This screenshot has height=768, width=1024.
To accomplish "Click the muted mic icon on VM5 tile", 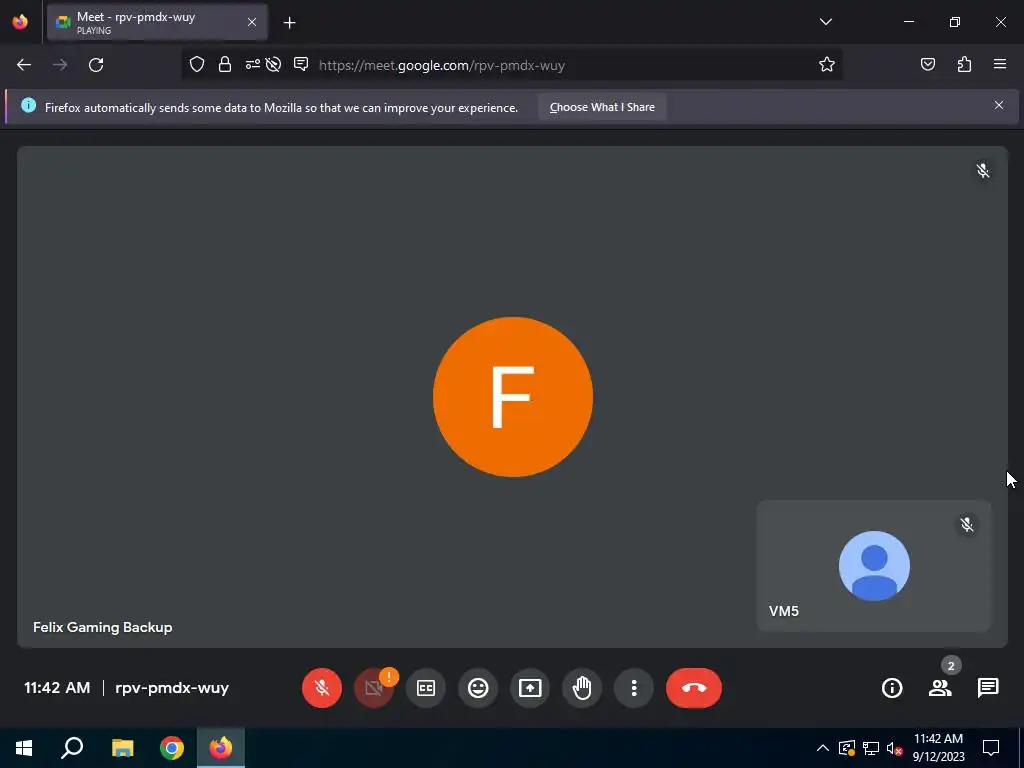I will click(967, 524).
